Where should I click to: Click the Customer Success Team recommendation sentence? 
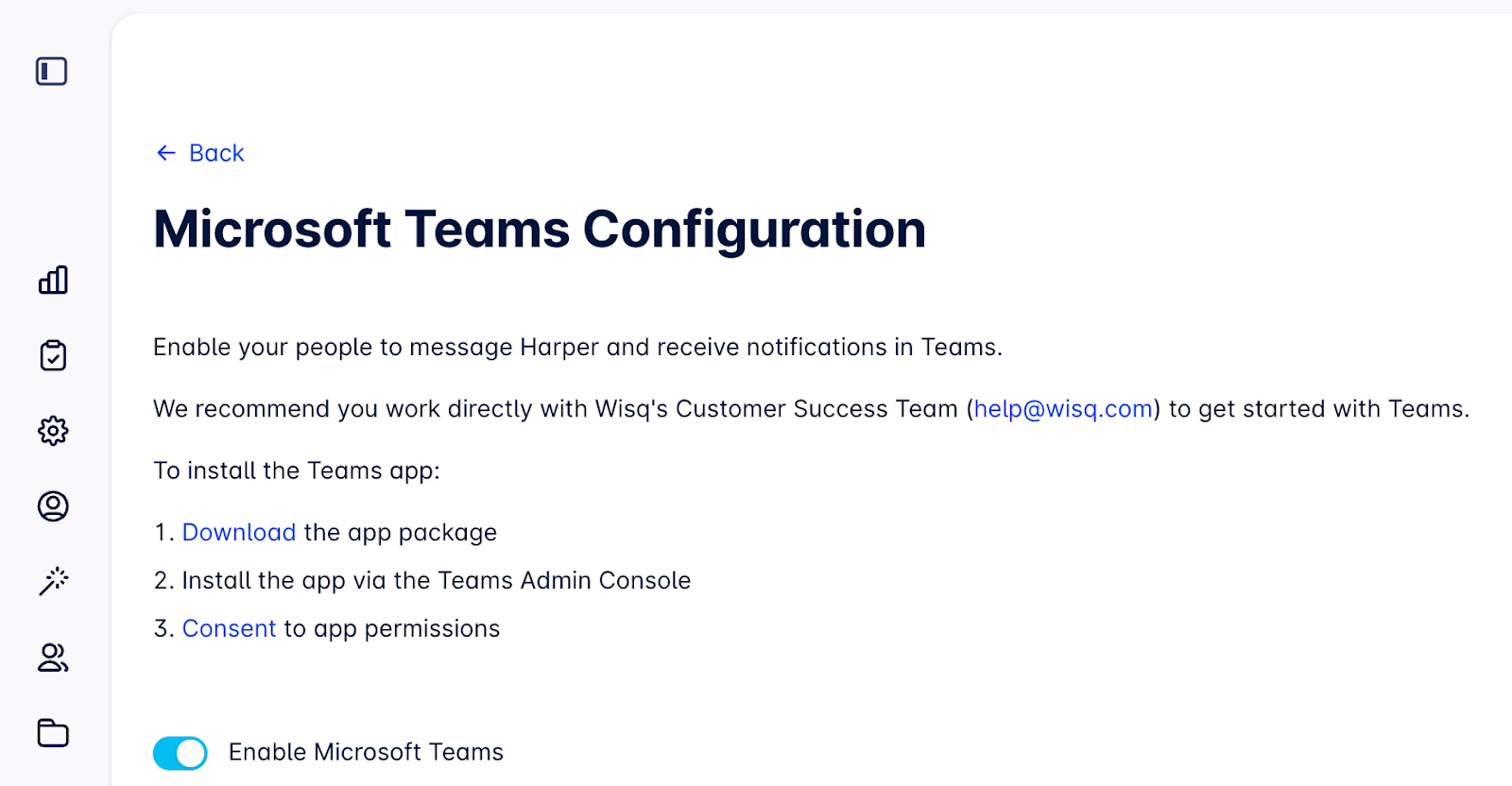(558, 409)
